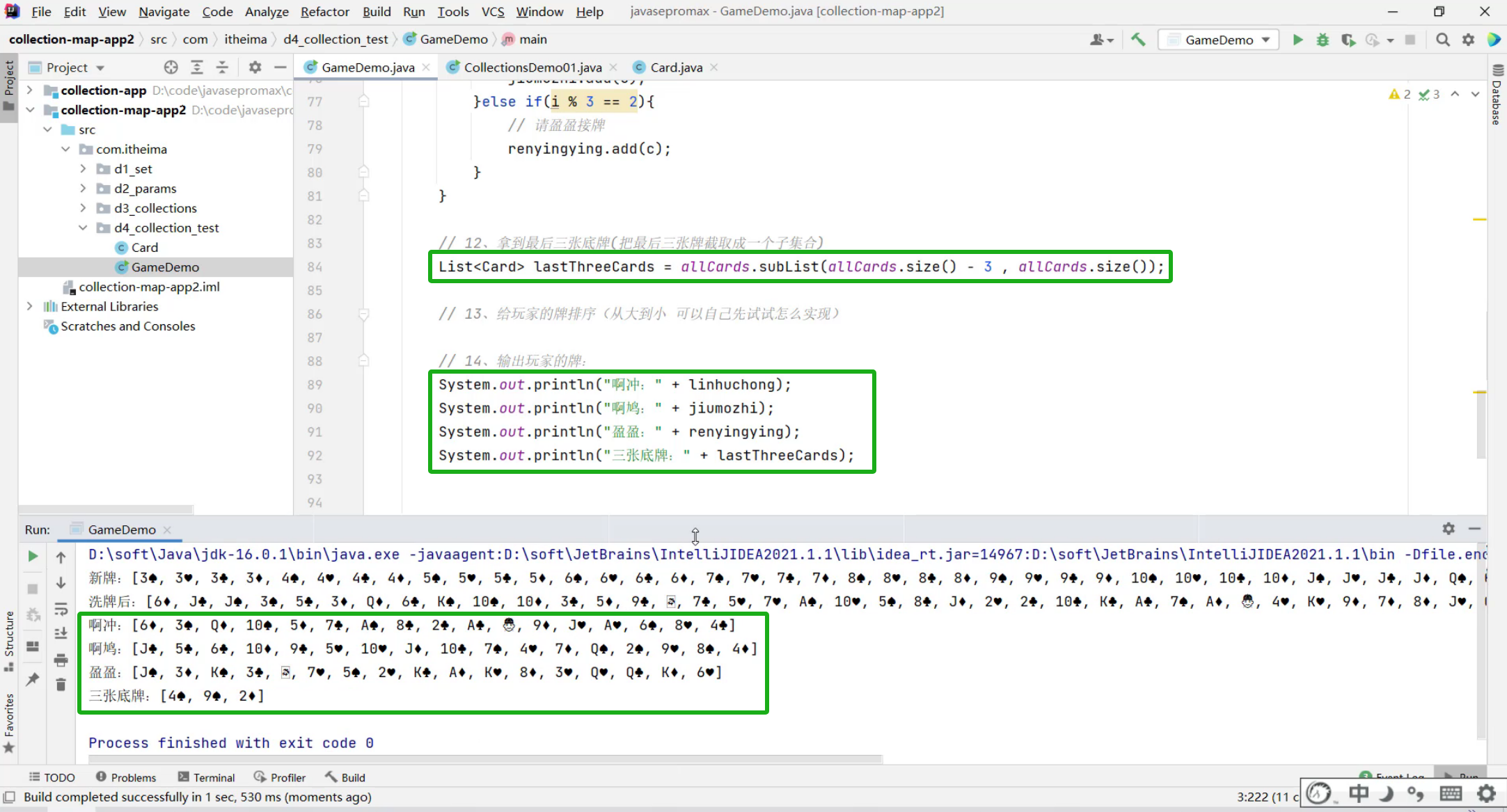
Task: Open Search Everywhere magnifier icon
Action: tap(1442, 40)
